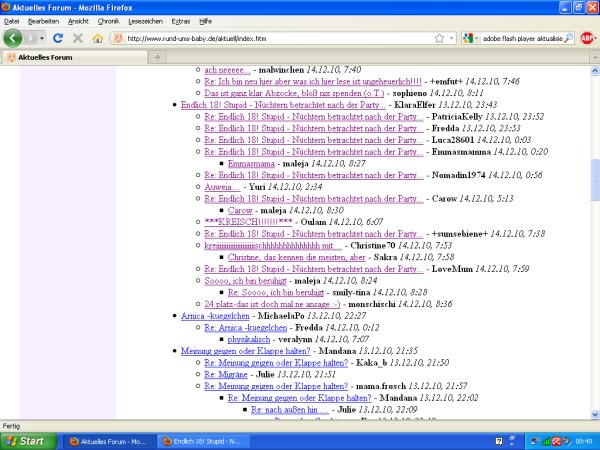The width and height of the screenshot is (600, 450).
Task: Open the '***KREISCH!!!!!!!***' link
Action: tap(248, 222)
